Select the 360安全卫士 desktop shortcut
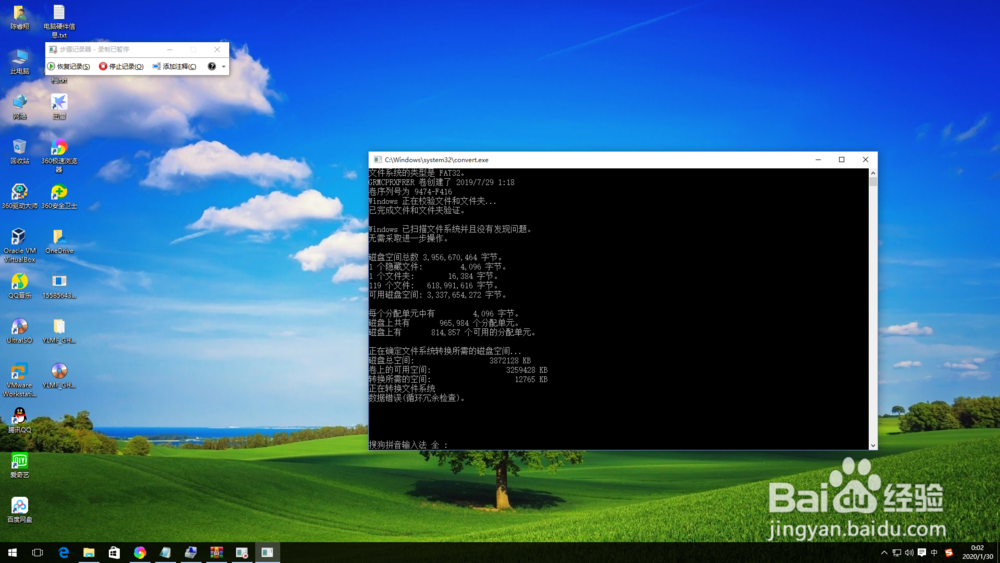Viewport: 1000px width, 563px height. pos(59,196)
